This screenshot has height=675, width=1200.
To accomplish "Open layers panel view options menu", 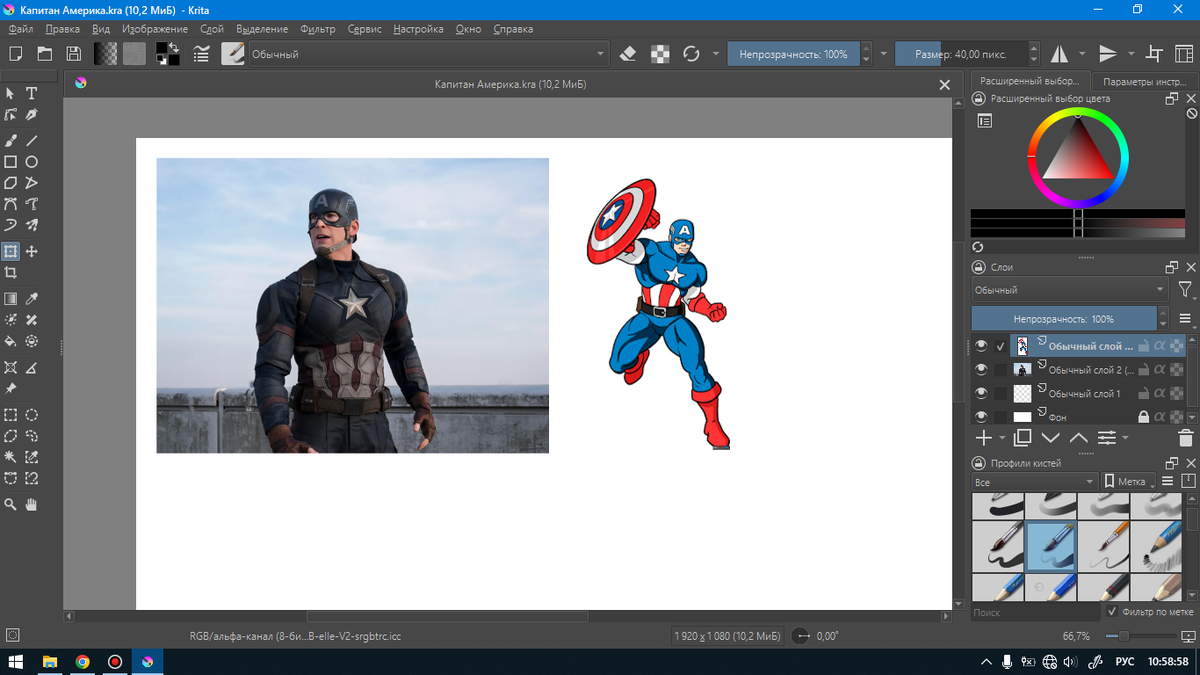I will pyautogui.click(x=1185, y=319).
